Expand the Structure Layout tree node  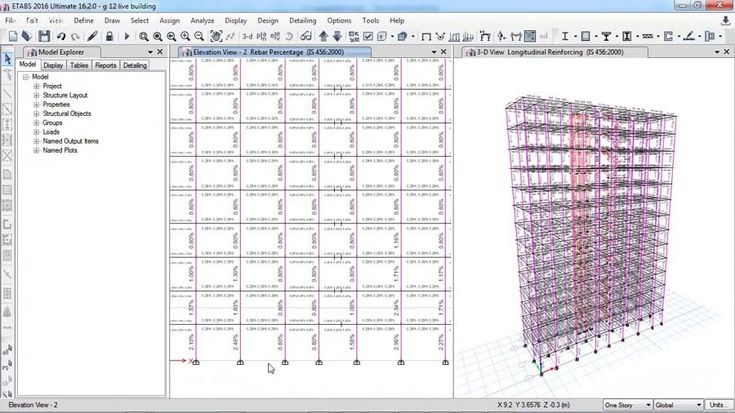[x=36, y=95]
